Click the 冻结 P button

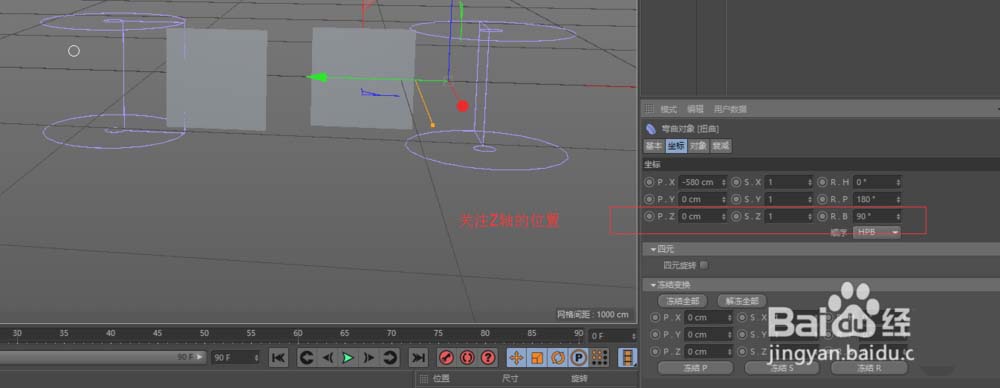(696, 368)
